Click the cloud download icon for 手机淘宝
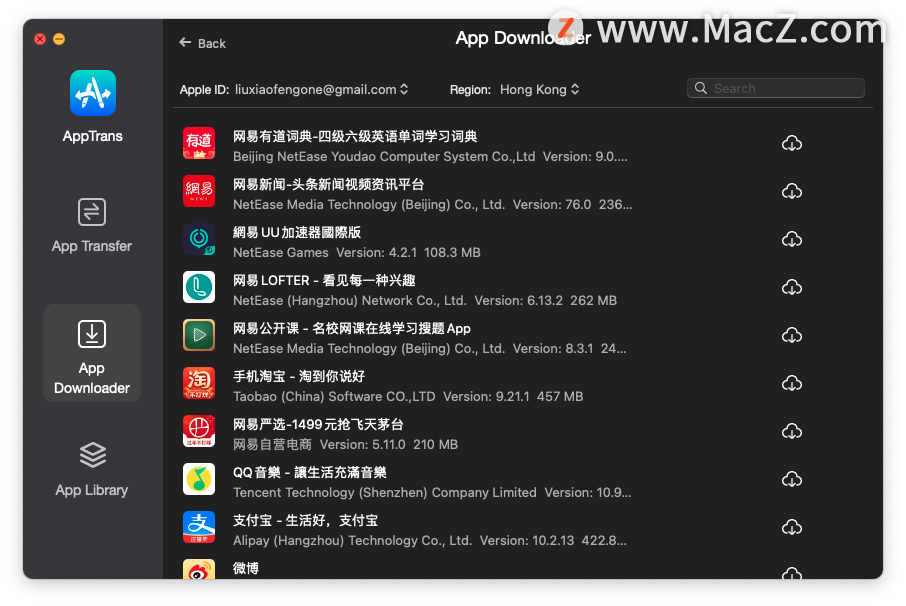Screen dimensions: 906x606 pyautogui.click(x=792, y=383)
